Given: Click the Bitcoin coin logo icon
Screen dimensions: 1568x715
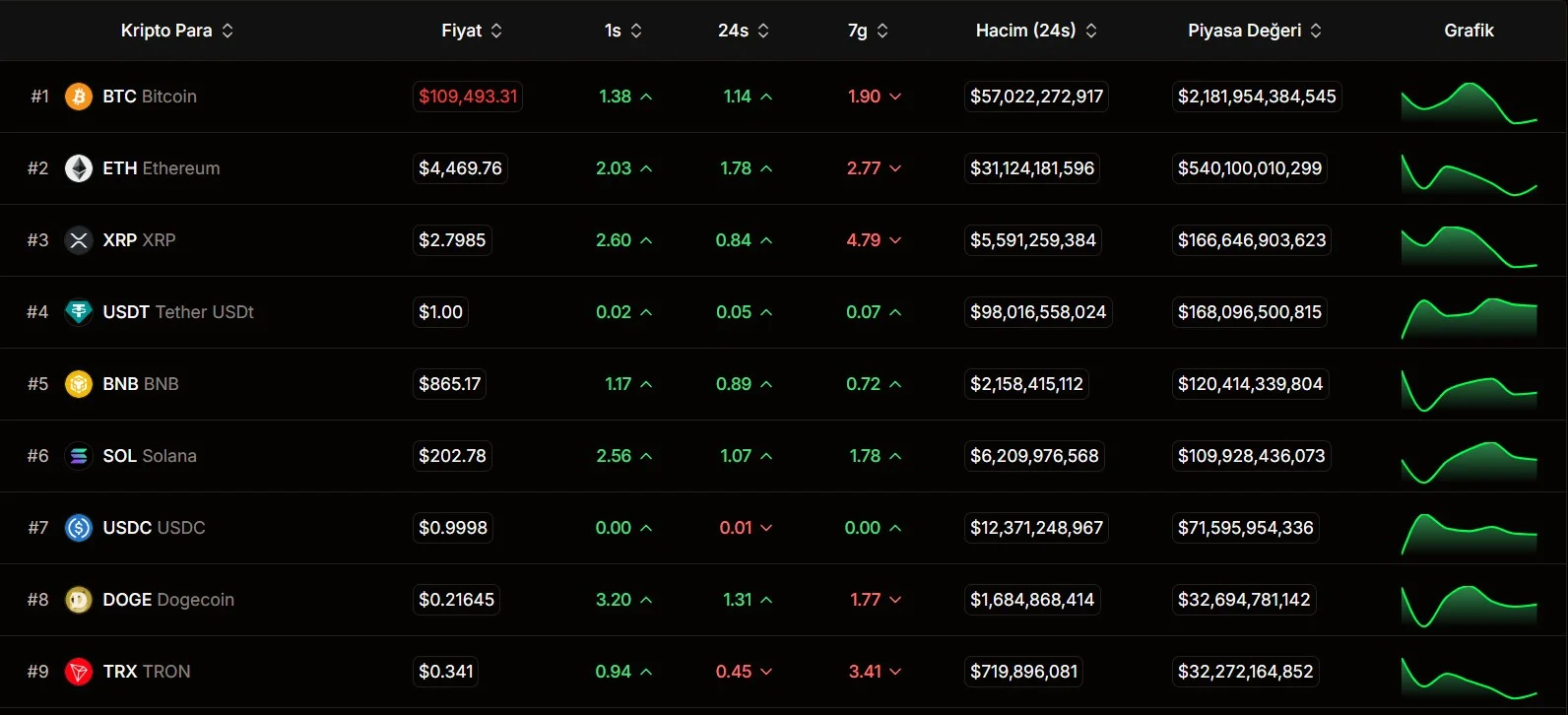Looking at the screenshot, I should tap(79, 97).
